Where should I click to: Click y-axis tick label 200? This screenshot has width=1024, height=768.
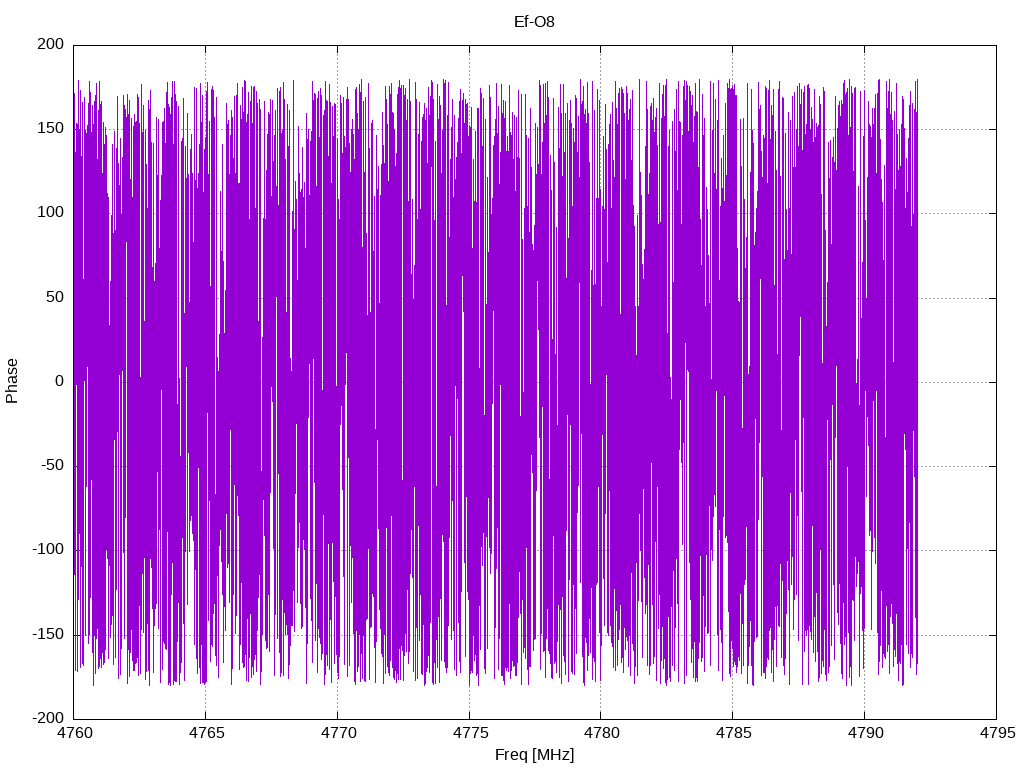(x=51, y=44)
